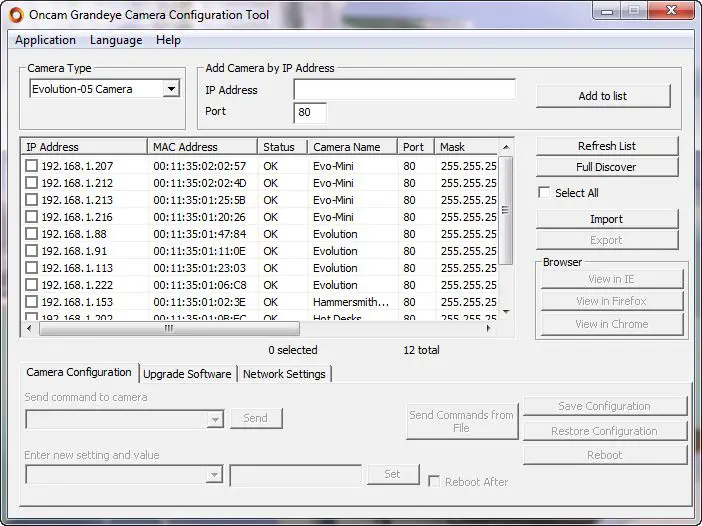Click the IP Address input field

pyautogui.click(x=404, y=90)
